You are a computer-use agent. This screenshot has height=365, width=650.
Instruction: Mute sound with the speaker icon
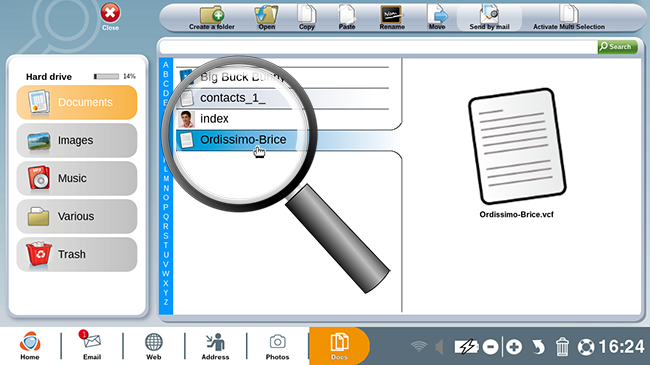(x=439, y=347)
